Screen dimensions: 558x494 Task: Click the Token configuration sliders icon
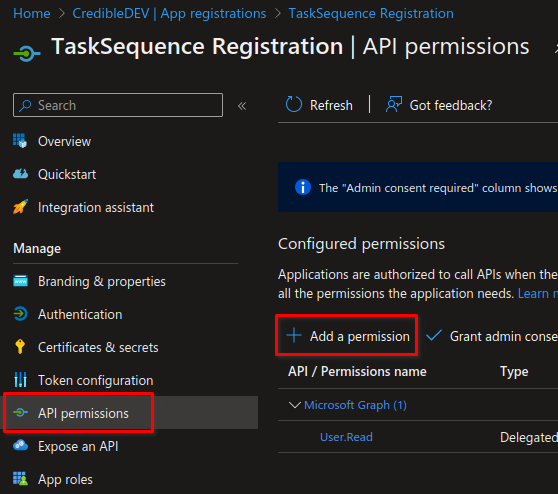coord(20,380)
